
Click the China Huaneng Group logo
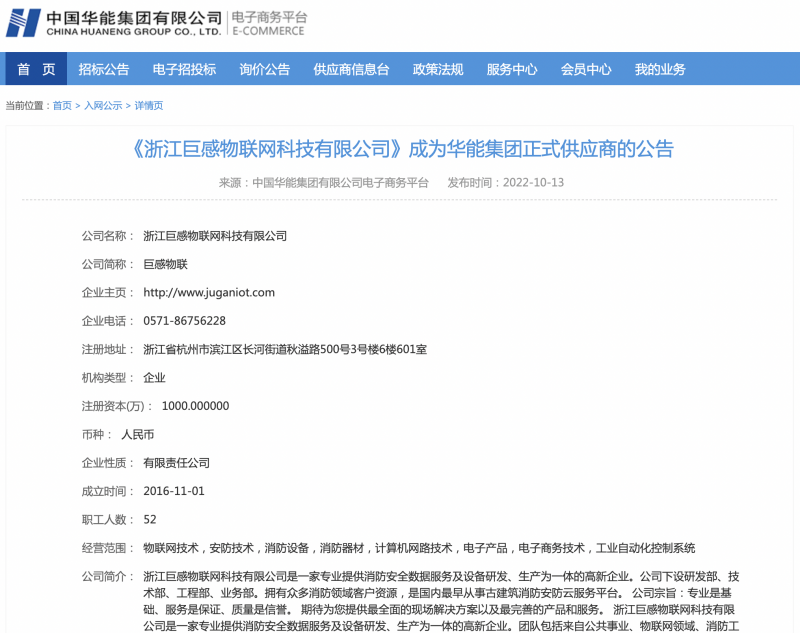[x=113, y=23]
